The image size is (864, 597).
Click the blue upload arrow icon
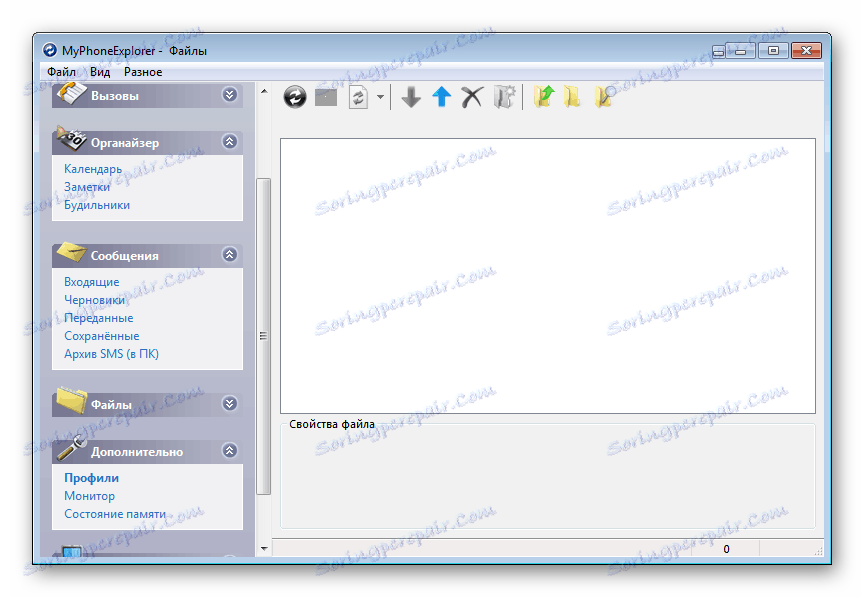tap(441, 96)
